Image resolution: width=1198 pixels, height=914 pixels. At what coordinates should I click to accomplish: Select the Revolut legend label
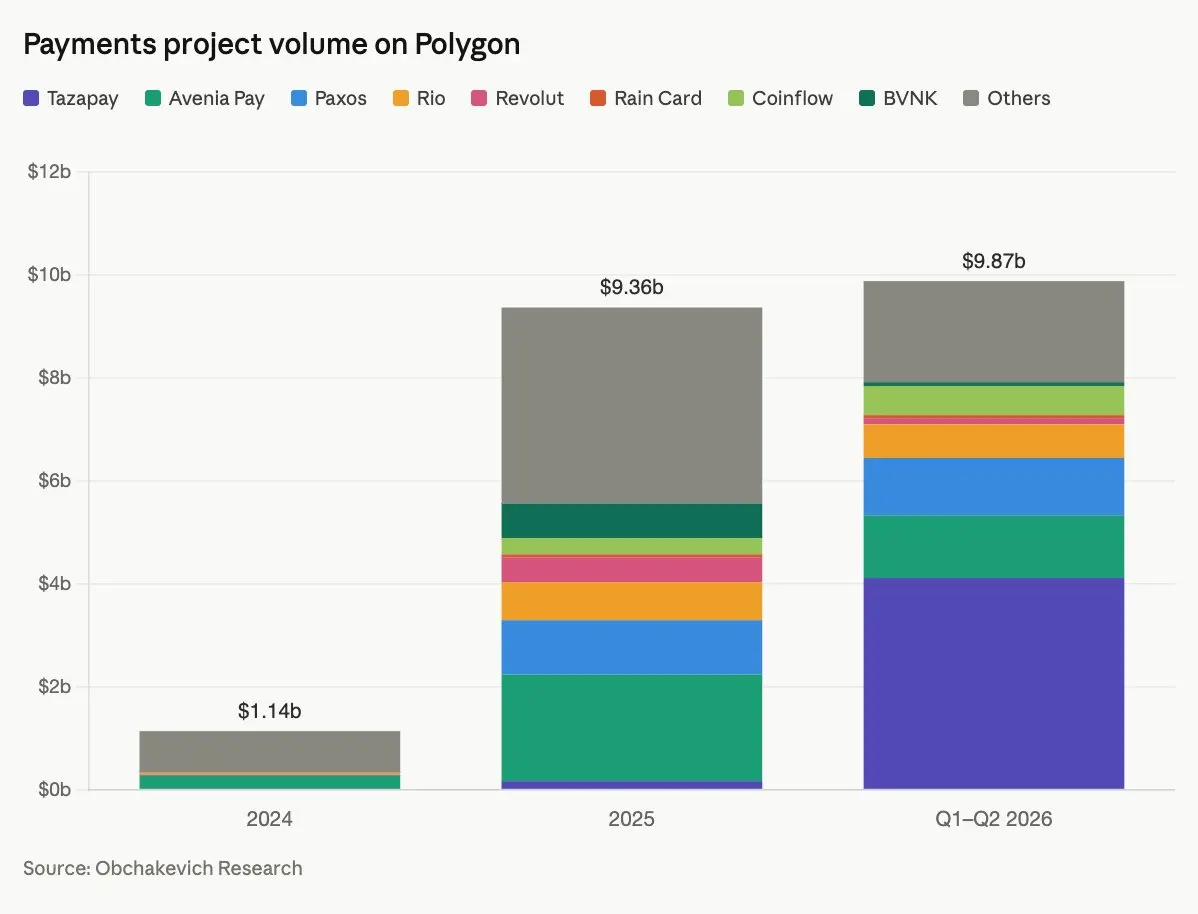click(x=529, y=99)
